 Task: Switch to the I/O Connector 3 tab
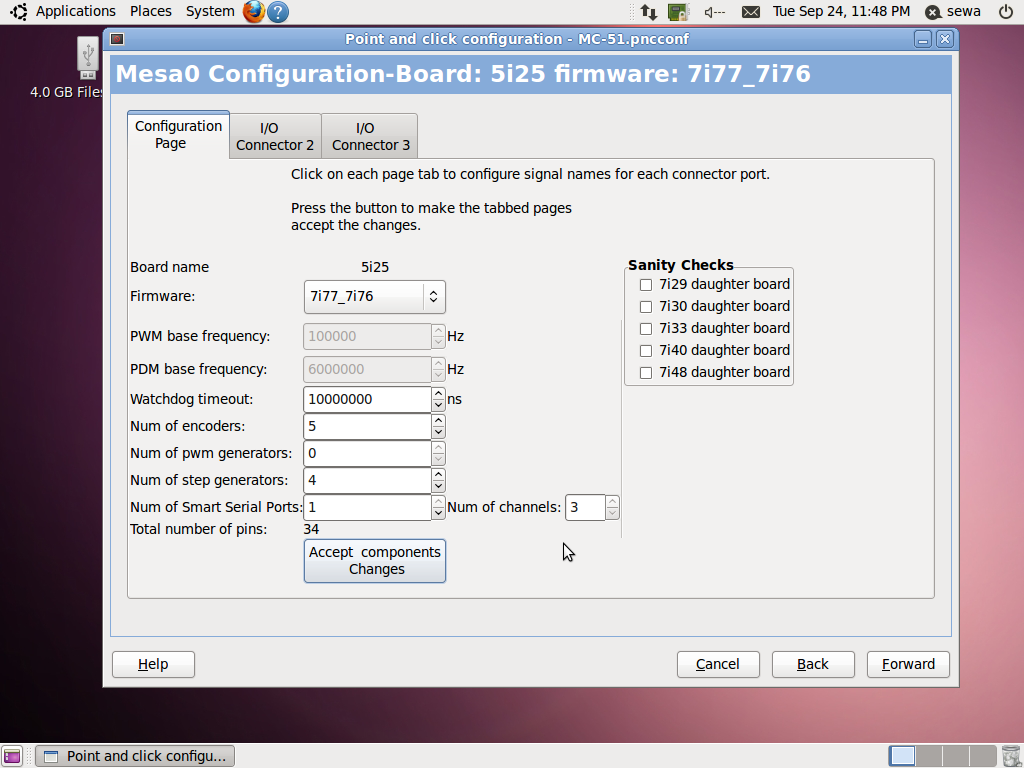tap(370, 136)
